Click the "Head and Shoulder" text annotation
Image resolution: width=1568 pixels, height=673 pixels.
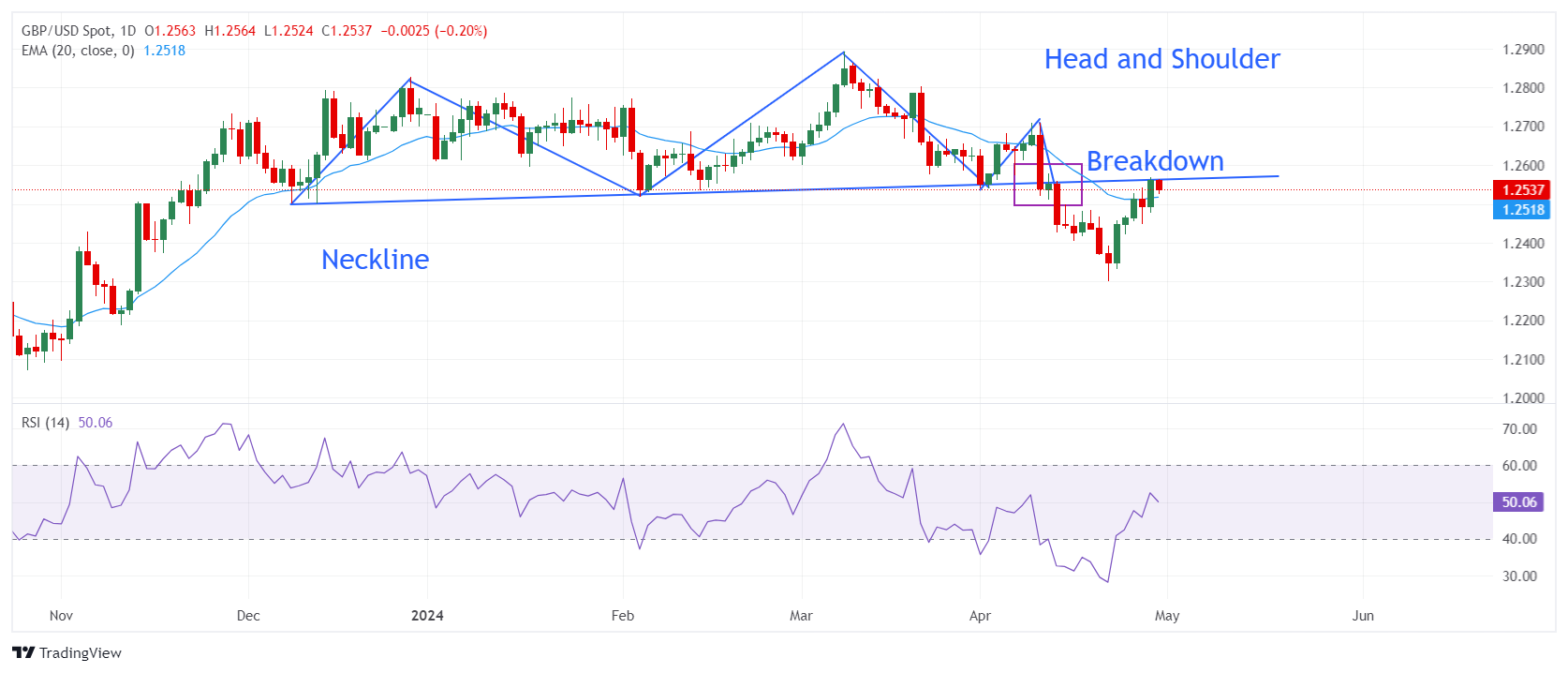point(1161,59)
